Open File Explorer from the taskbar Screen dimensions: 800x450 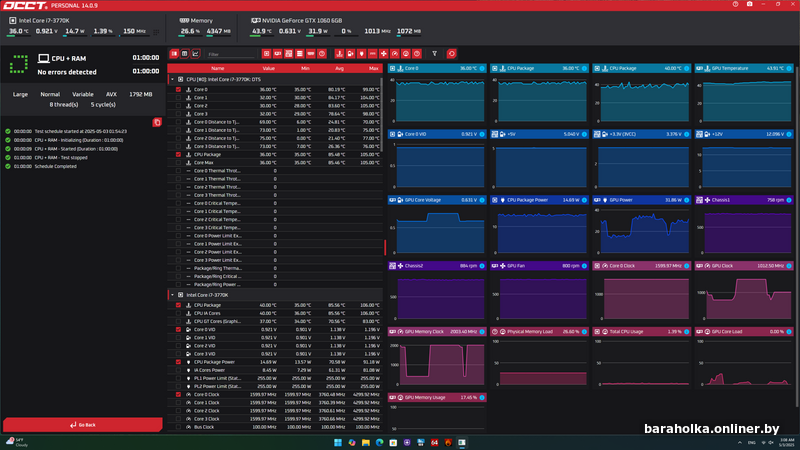(x=366, y=442)
